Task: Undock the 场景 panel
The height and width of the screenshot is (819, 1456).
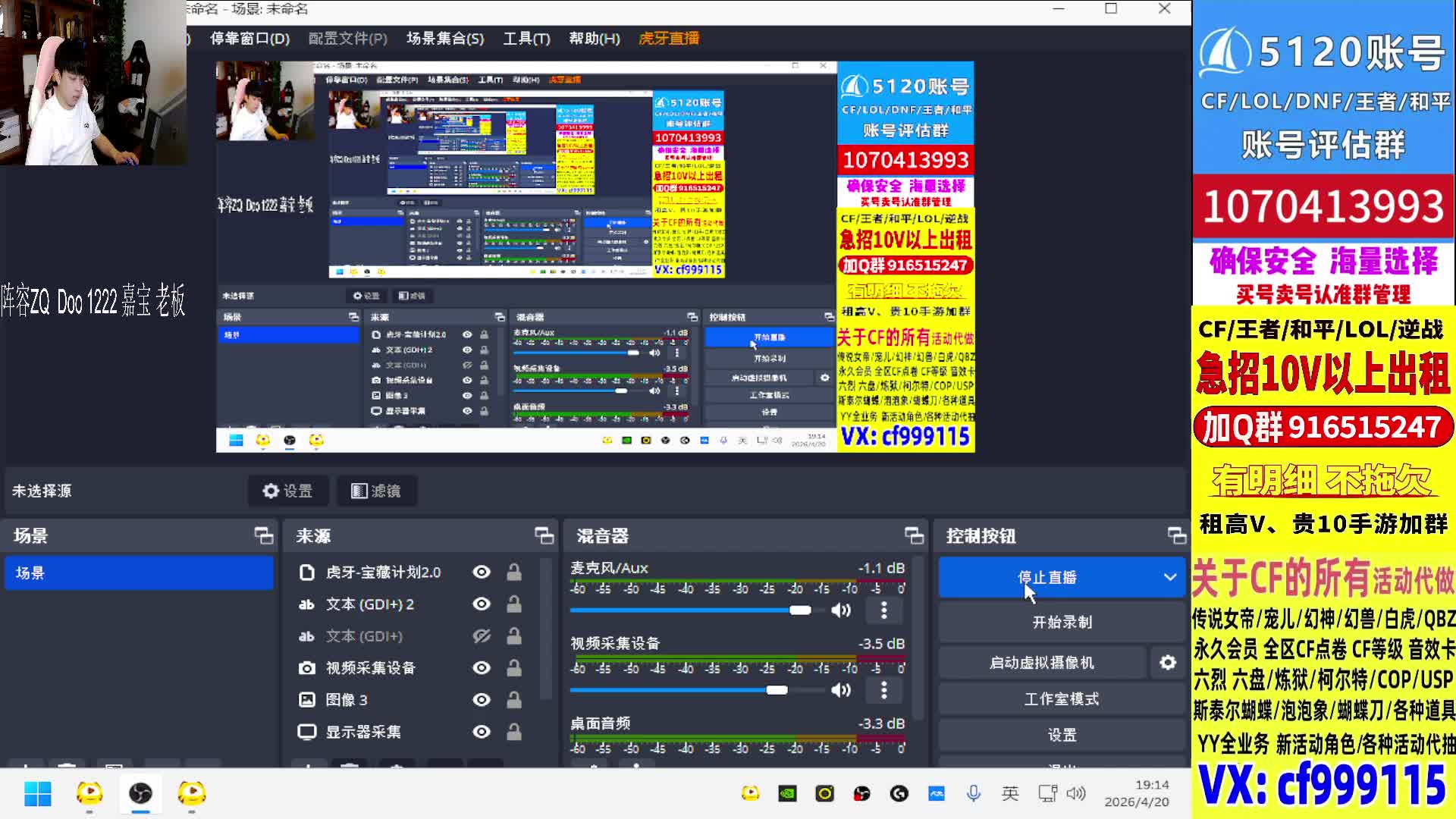Action: pyautogui.click(x=263, y=536)
